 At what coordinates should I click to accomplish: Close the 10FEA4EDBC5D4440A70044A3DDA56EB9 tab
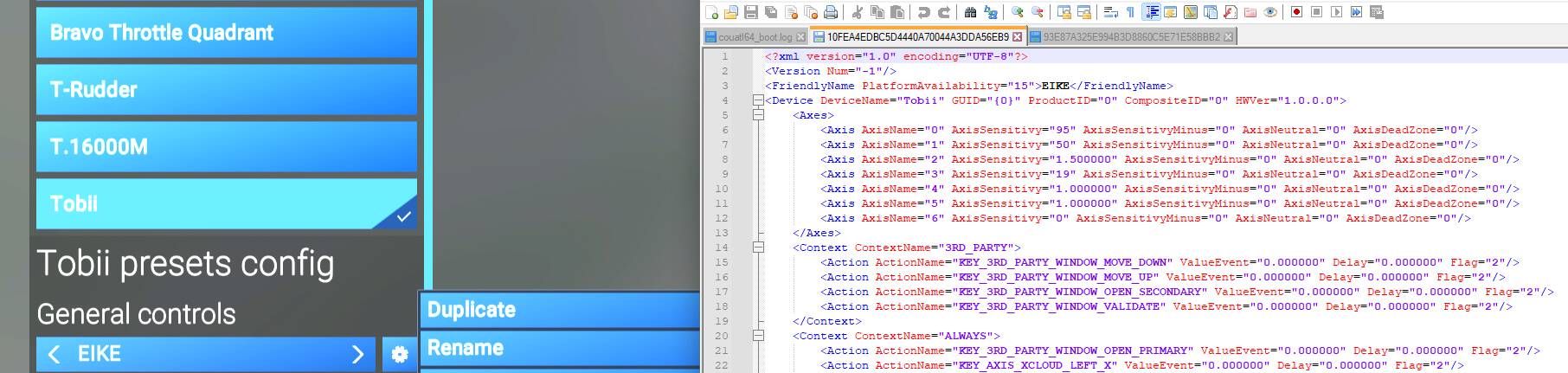(1017, 37)
